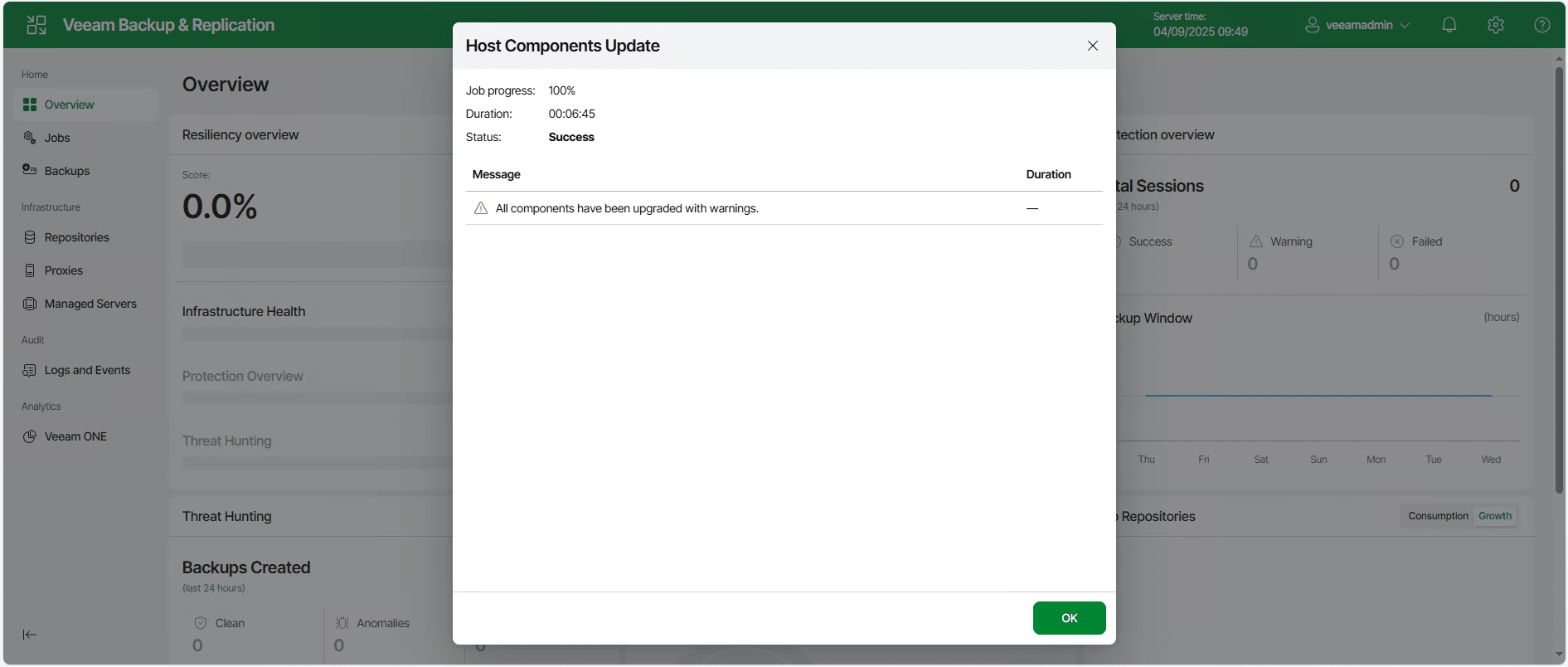
Task: Click the Repositories icon in sidebar
Action: point(30,237)
